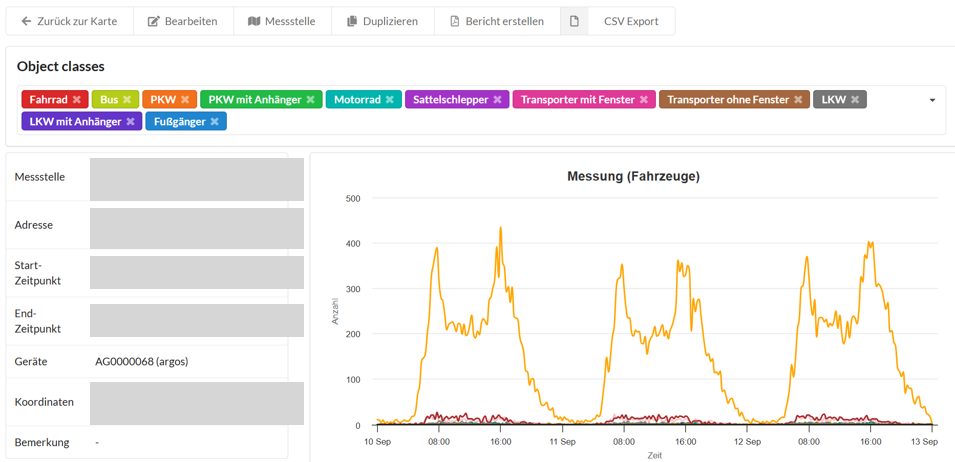This screenshot has width=955, height=462.
Task: Click the 500 value on Anzahl axis
Action: pos(353,198)
